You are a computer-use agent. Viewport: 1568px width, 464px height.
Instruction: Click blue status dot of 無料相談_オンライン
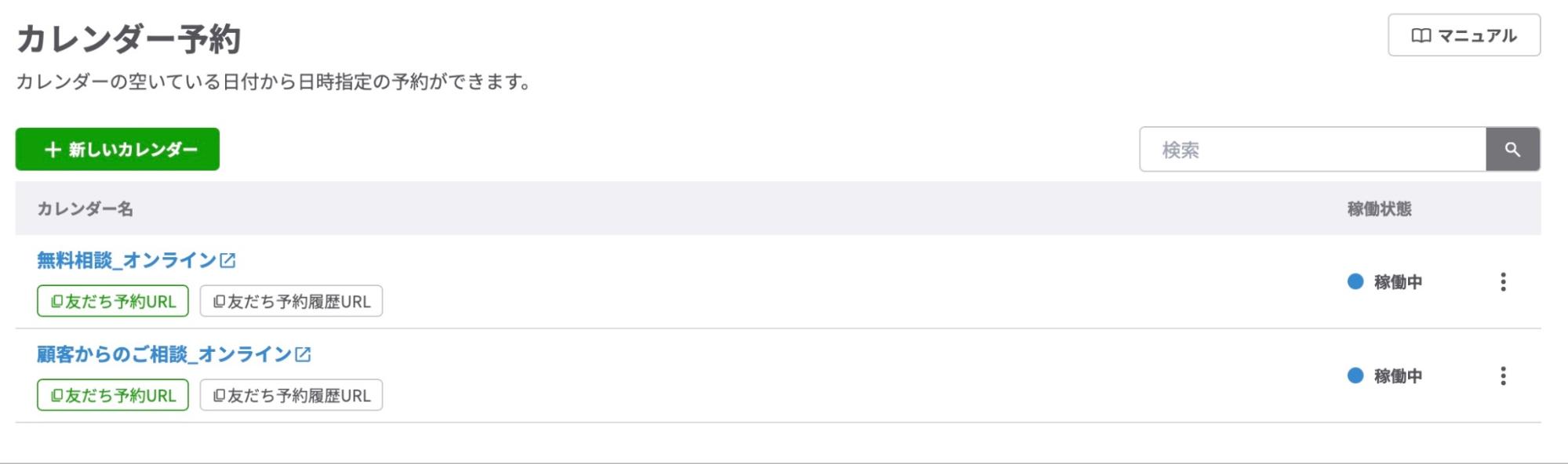pos(1355,281)
